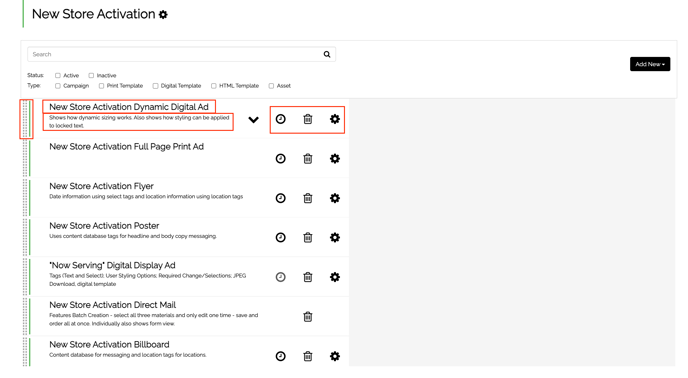Click Flyer description about date information tags
The image size is (688, 378).
pos(146,197)
